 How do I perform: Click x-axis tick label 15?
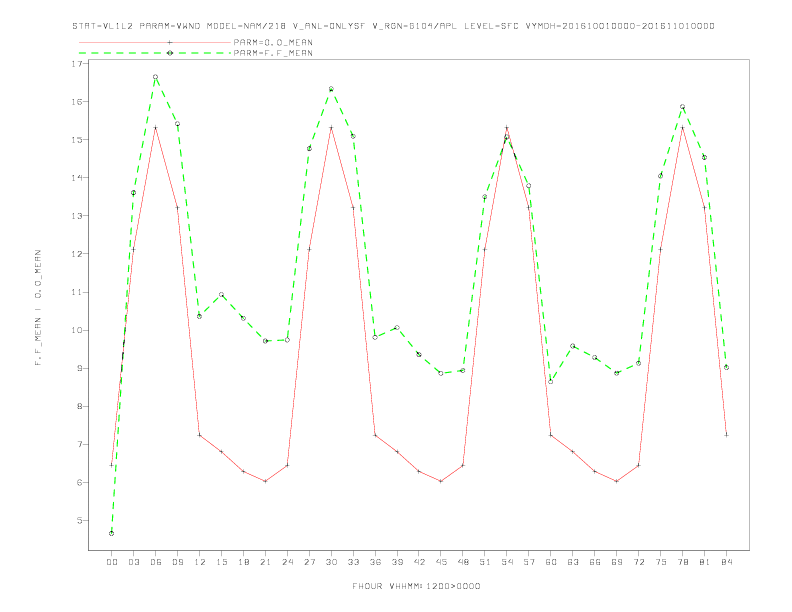221,562
